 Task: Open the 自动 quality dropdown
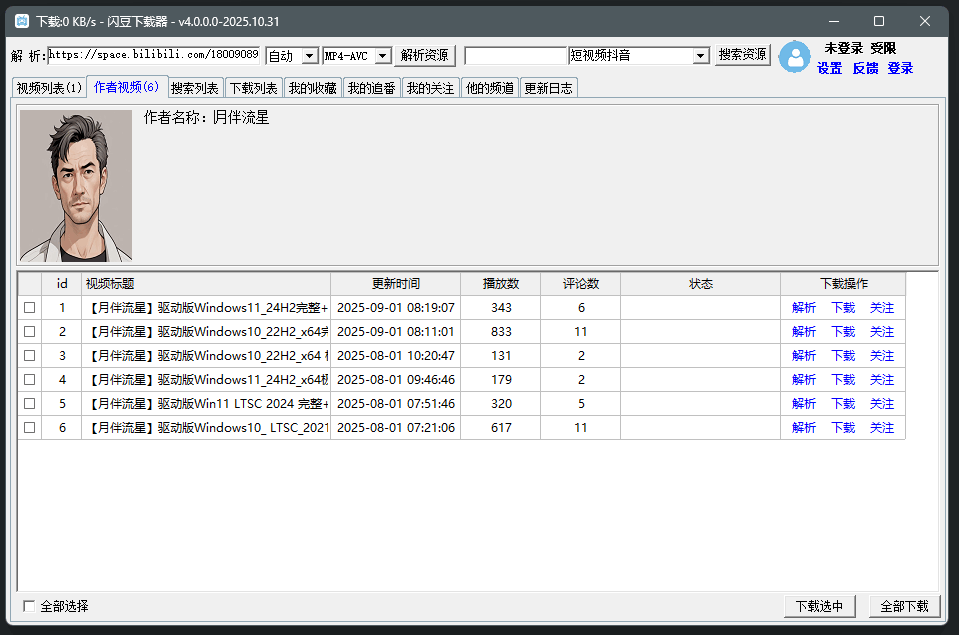tap(292, 56)
